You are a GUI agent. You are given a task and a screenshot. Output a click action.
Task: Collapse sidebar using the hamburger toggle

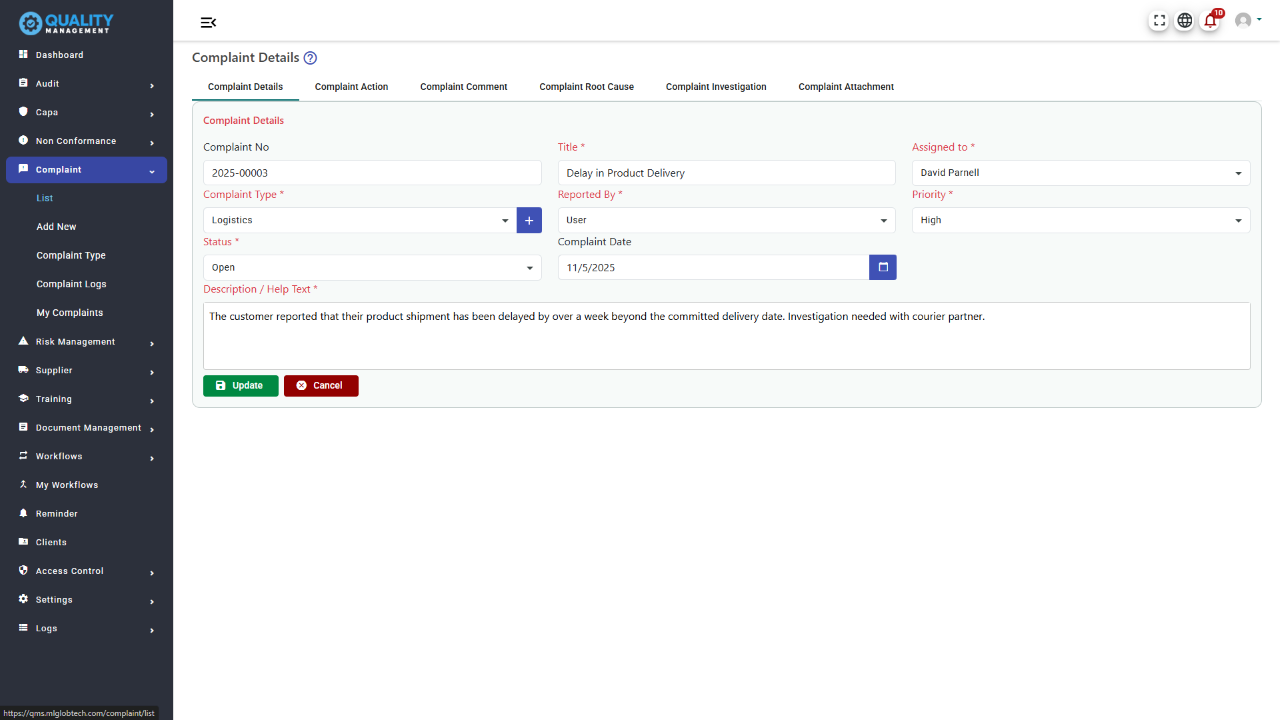[207, 22]
